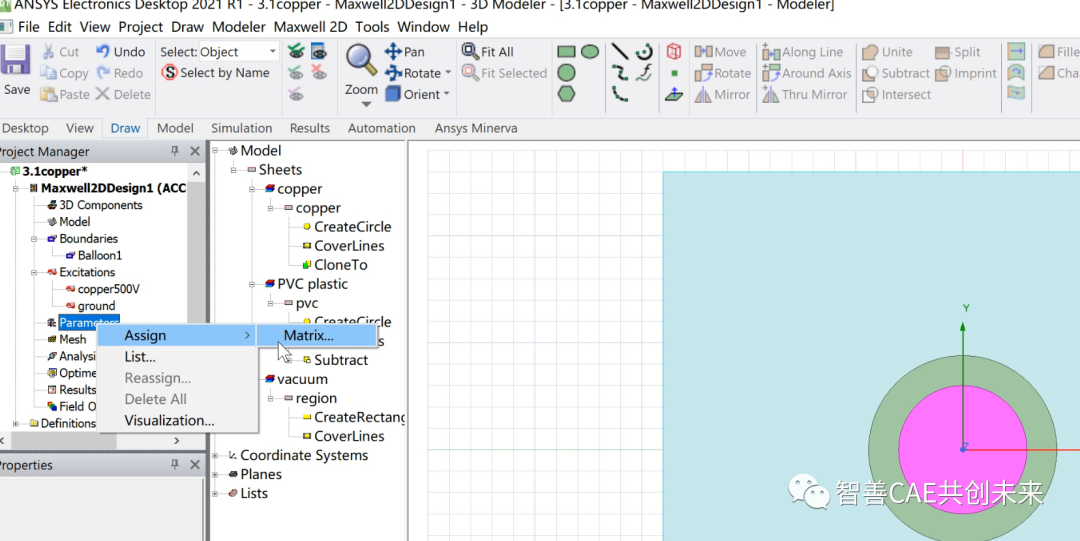
Task: Switch to the Simulation ribbon tab
Action: (241, 128)
